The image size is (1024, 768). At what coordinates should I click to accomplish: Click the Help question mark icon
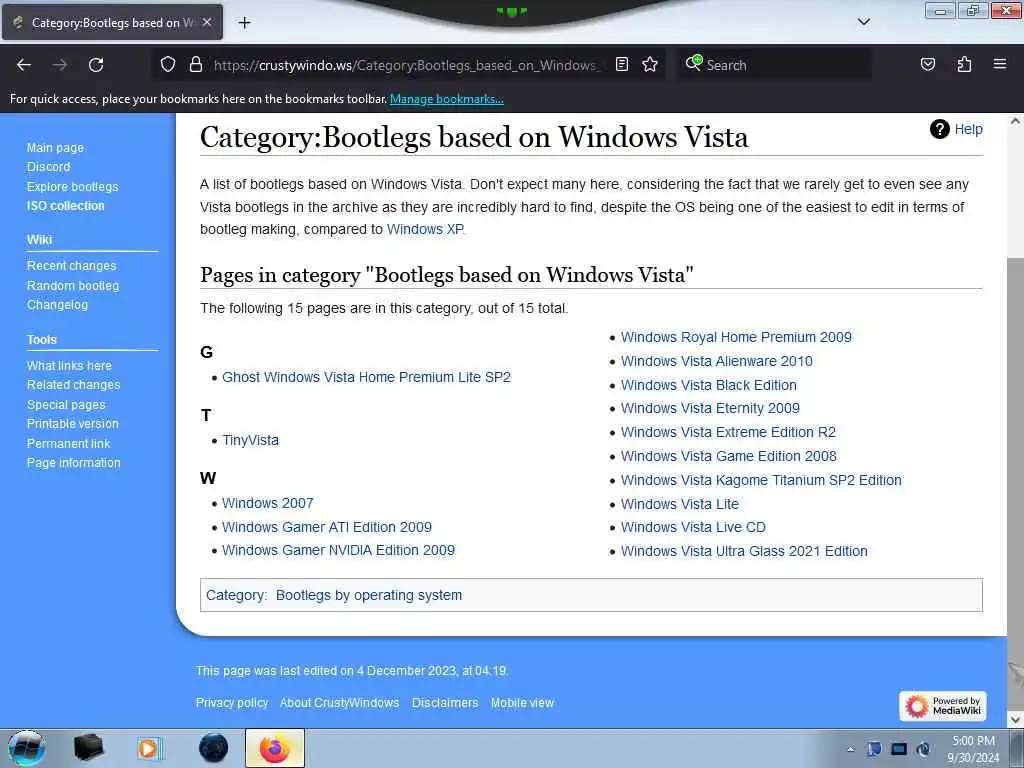coord(939,129)
